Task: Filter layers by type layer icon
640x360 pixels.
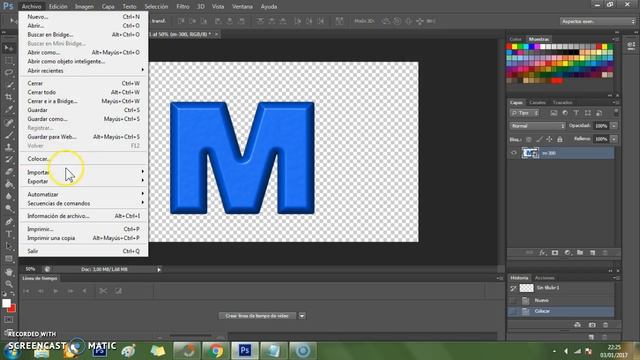Action: point(576,113)
